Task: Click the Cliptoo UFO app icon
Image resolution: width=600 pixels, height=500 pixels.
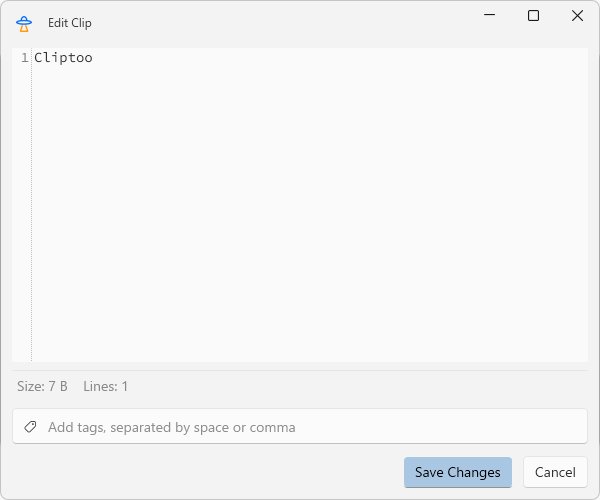Action: click(x=24, y=22)
